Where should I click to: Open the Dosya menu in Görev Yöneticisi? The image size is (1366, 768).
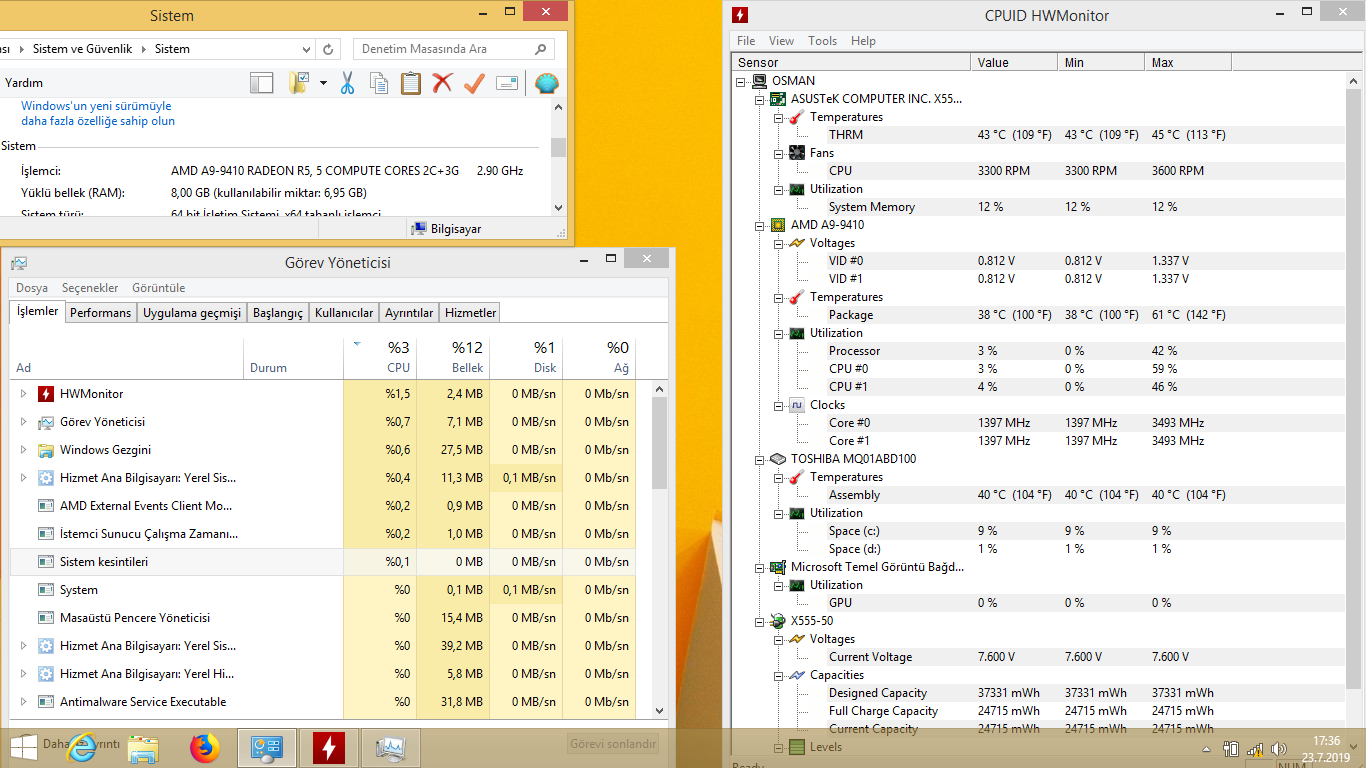pos(32,288)
